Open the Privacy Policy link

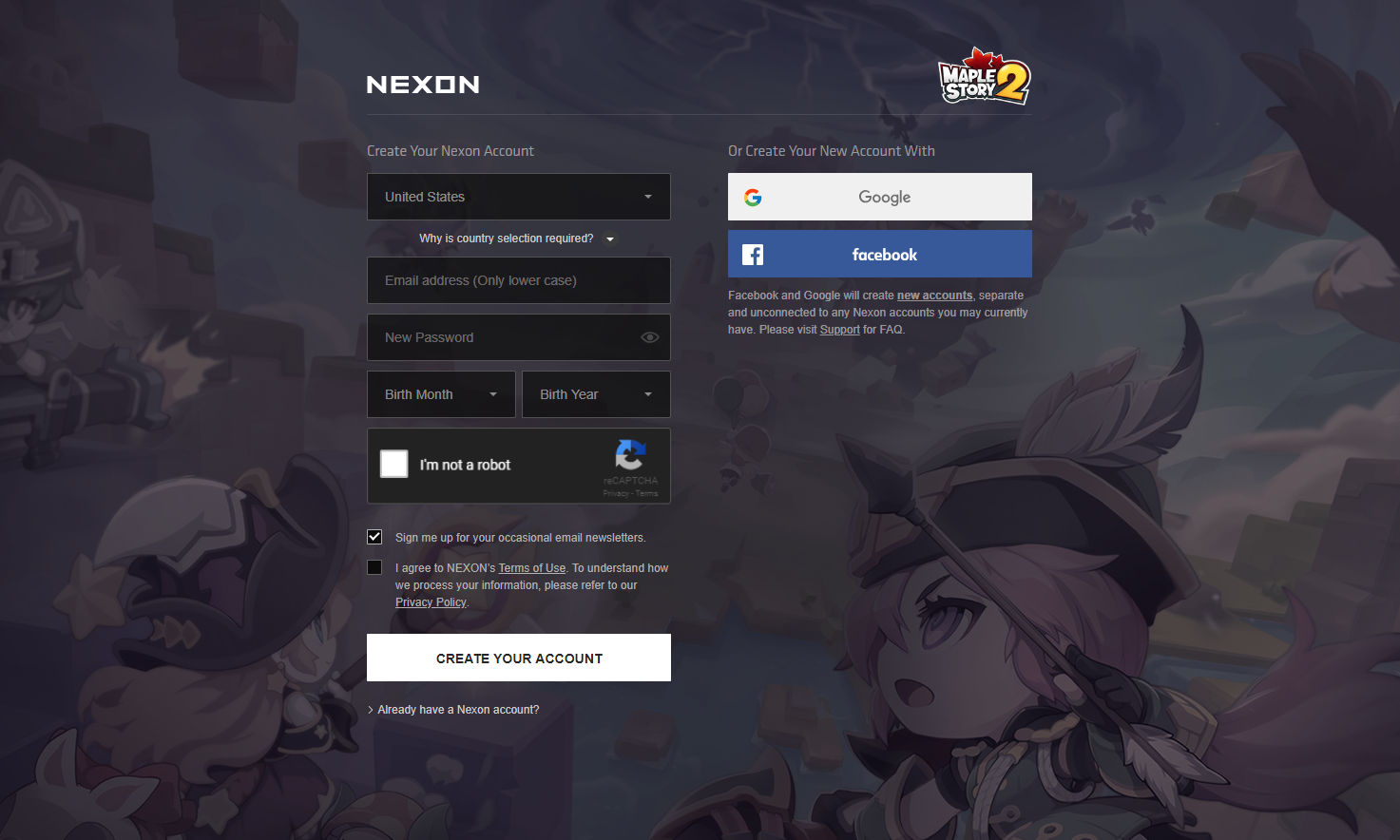pos(431,602)
